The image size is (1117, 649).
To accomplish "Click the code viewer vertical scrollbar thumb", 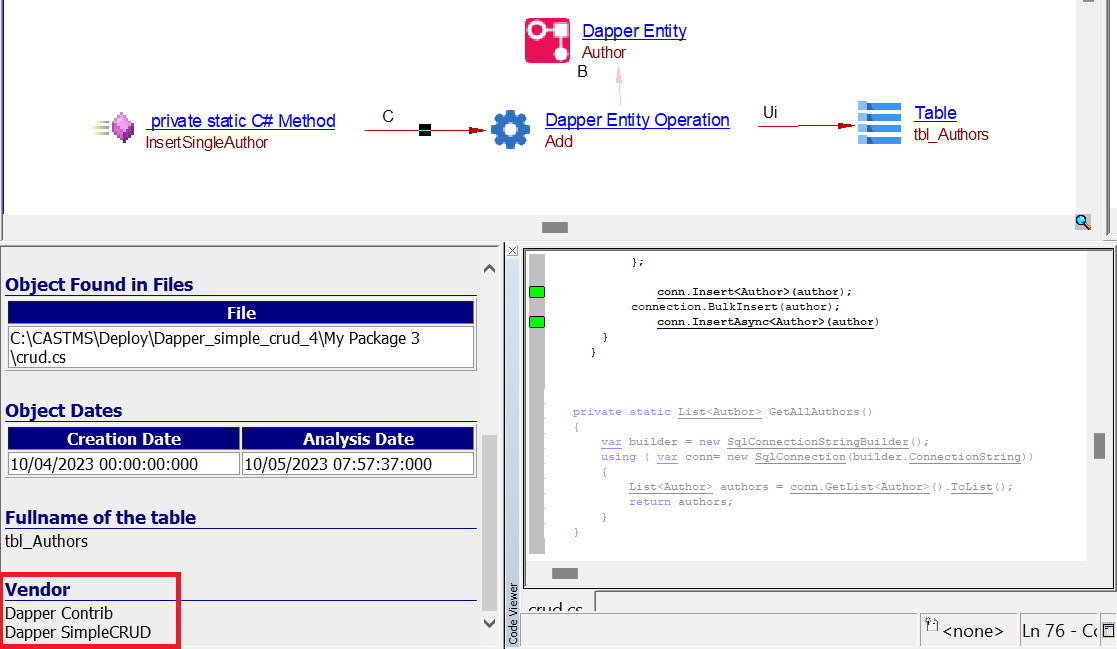I will click(x=1099, y=445).
